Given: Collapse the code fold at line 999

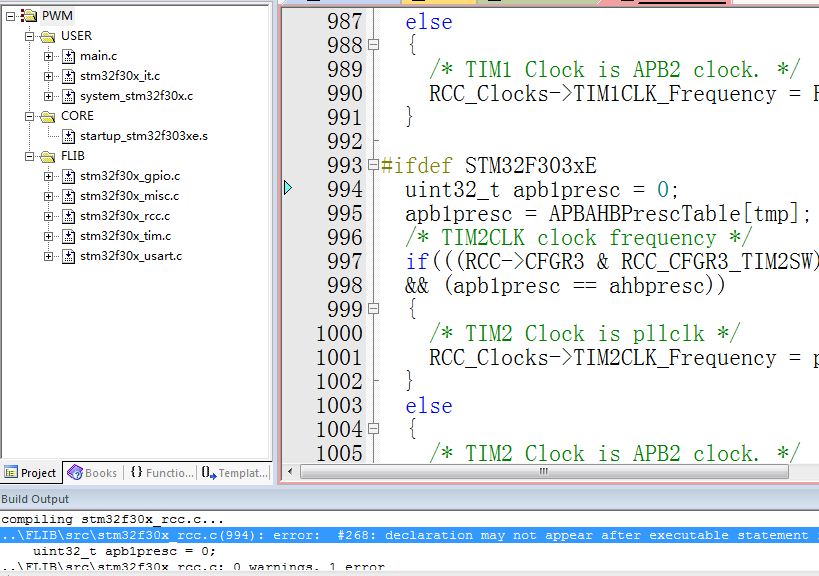Looking at the screenshot, I should click(373, 309).
